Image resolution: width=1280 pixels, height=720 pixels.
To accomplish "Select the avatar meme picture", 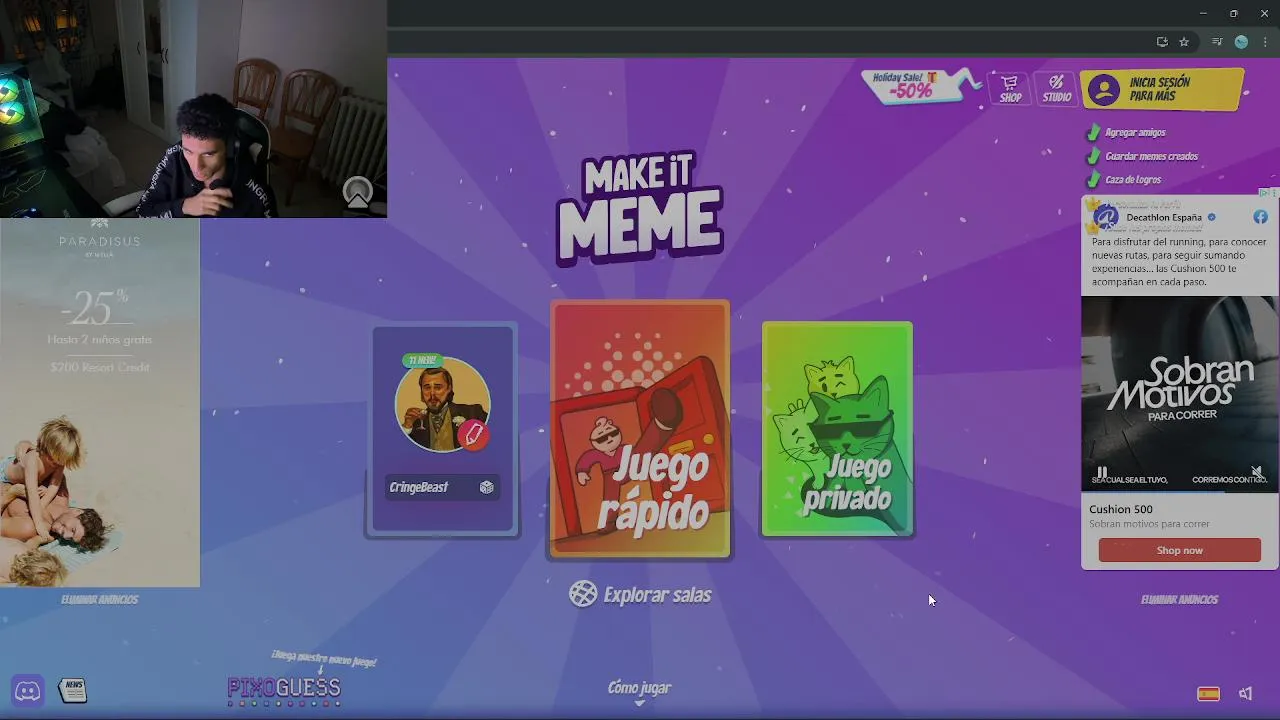I will [x=440, y=405].
